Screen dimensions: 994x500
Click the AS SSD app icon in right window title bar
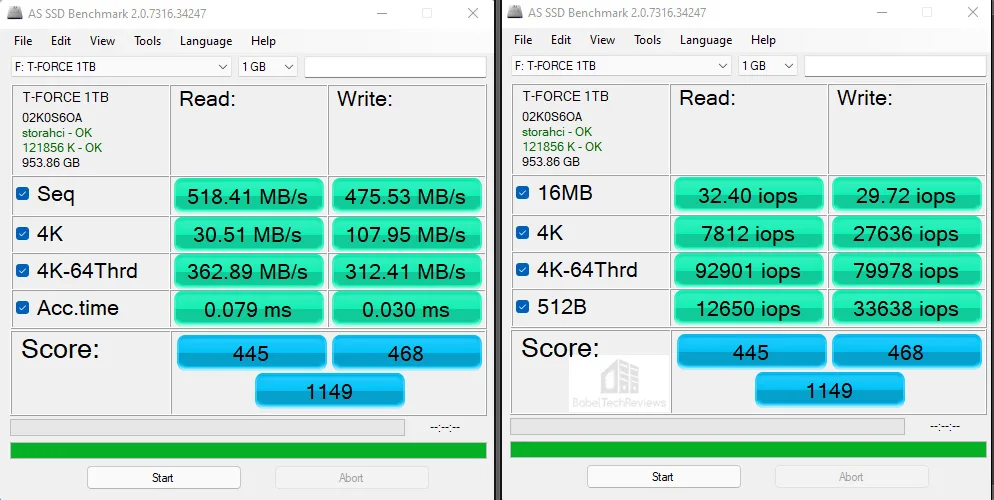click(515, 12)
